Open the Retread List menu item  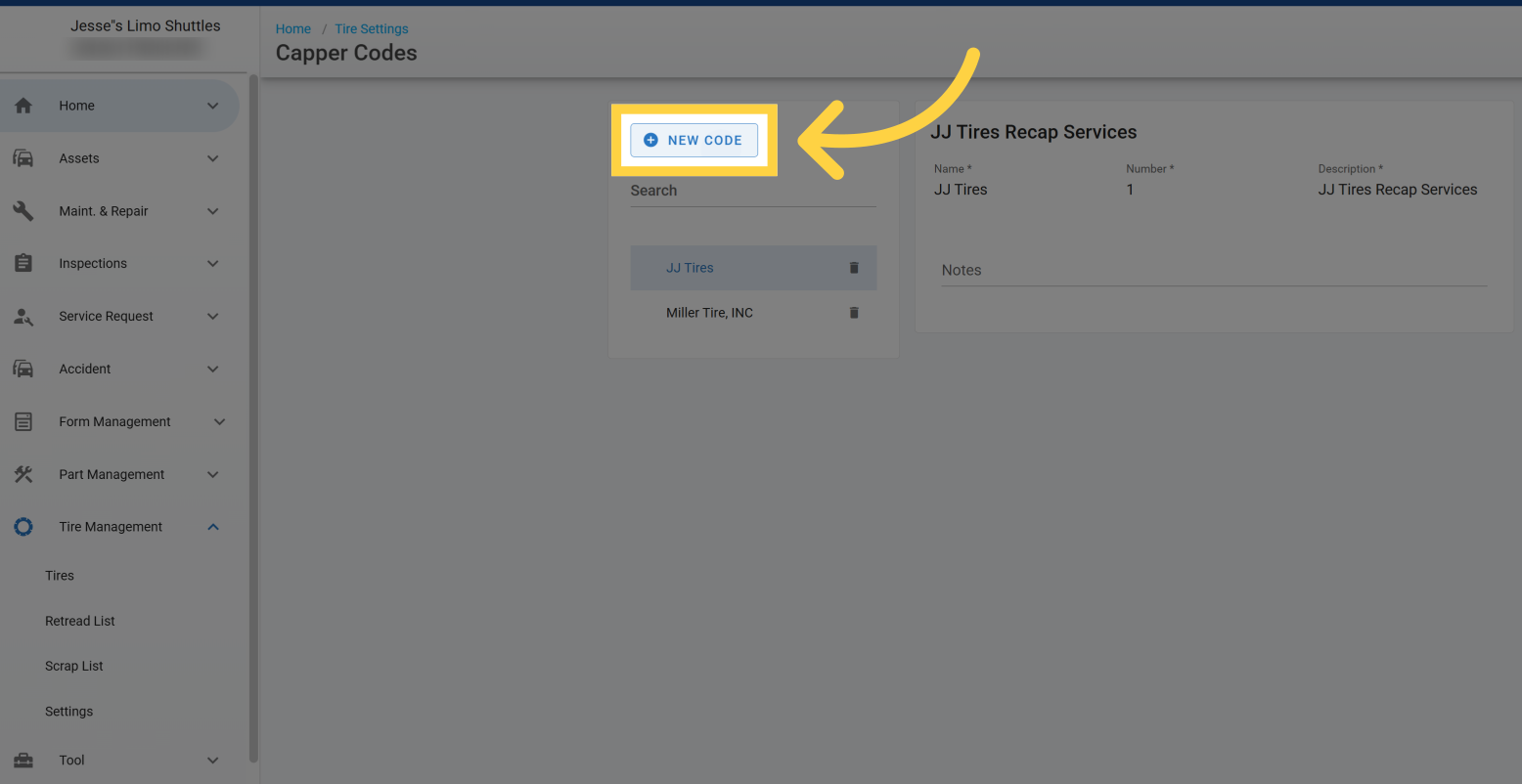80,621
